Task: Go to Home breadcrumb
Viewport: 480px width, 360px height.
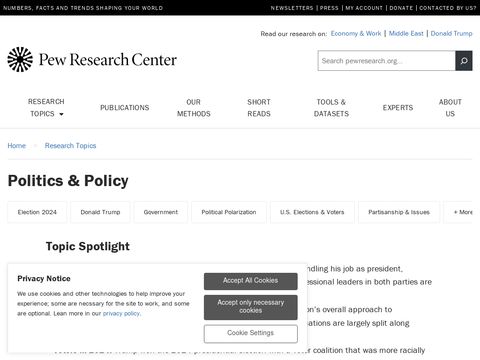Action: (x=17, y=146)
